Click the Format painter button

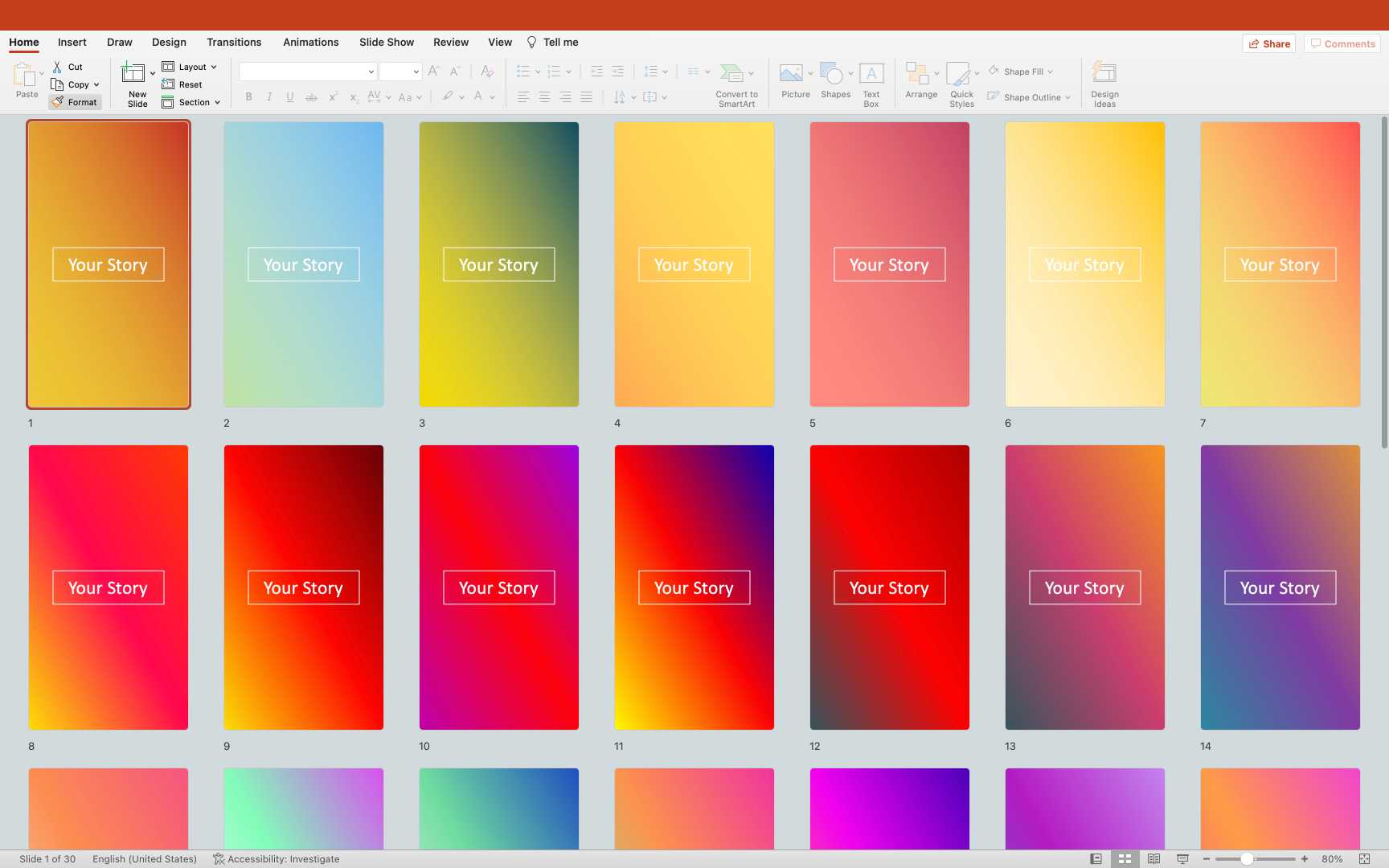tap(75, 102)
